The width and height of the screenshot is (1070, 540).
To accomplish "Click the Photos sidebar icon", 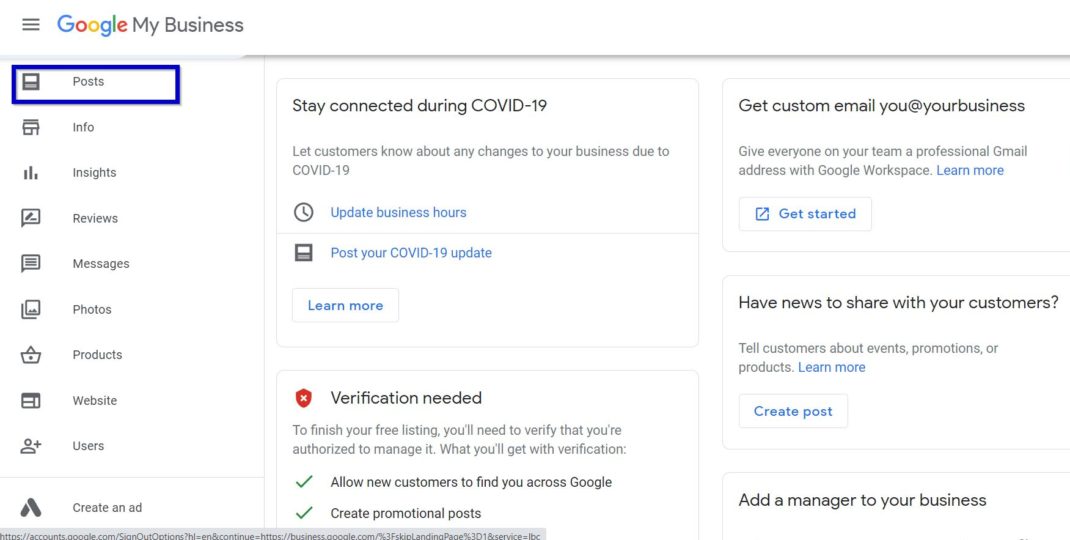I will 31,309.
